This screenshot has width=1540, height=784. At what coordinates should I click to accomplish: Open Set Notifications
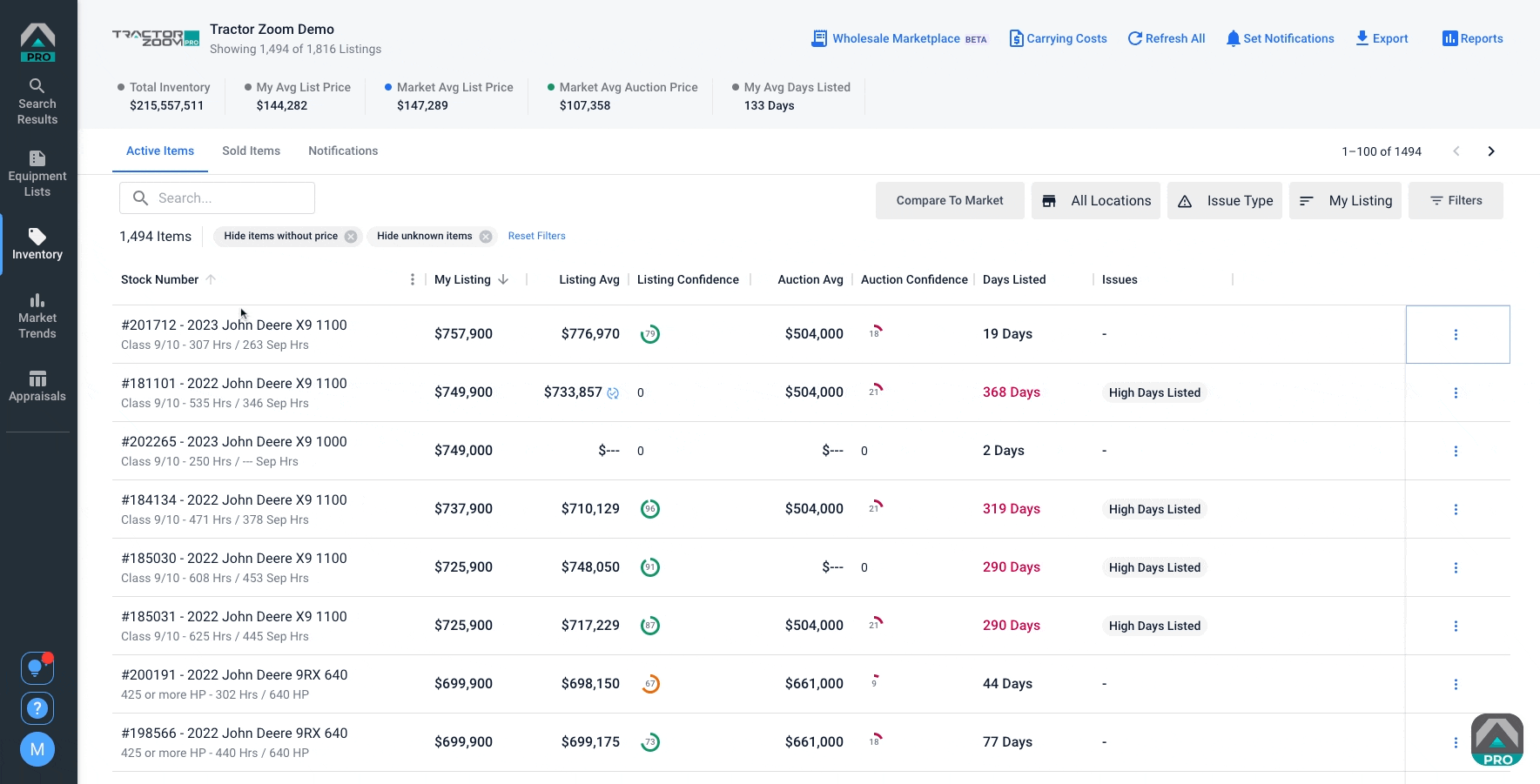(x=1280, y=38)
